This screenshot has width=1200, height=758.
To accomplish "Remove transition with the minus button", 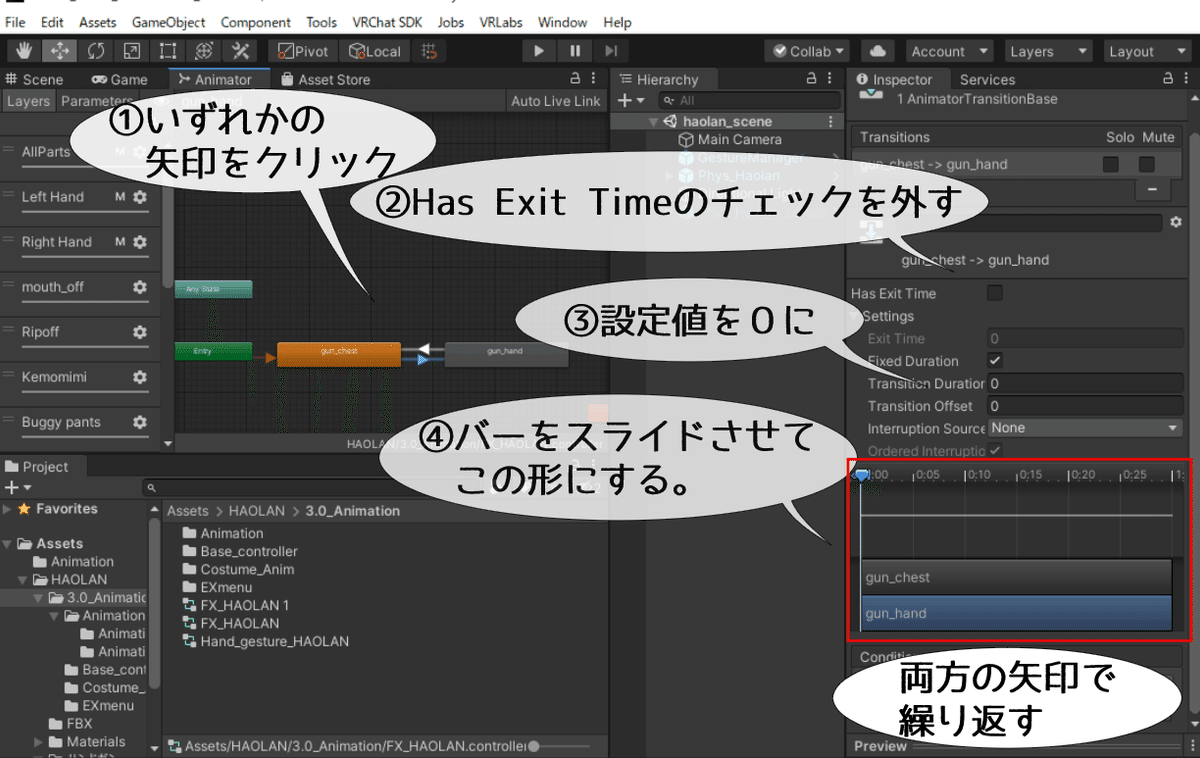I will 1152,188.
